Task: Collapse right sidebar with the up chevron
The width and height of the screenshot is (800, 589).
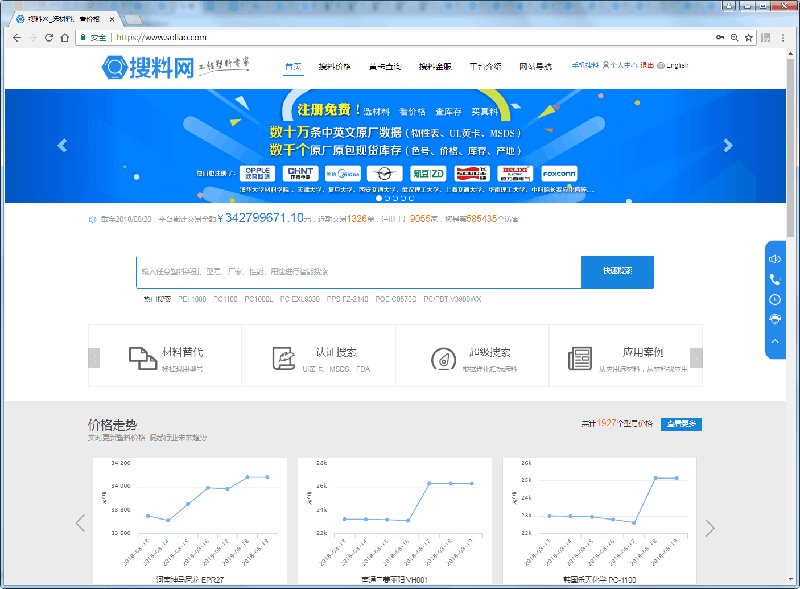Action: (775, 342)
